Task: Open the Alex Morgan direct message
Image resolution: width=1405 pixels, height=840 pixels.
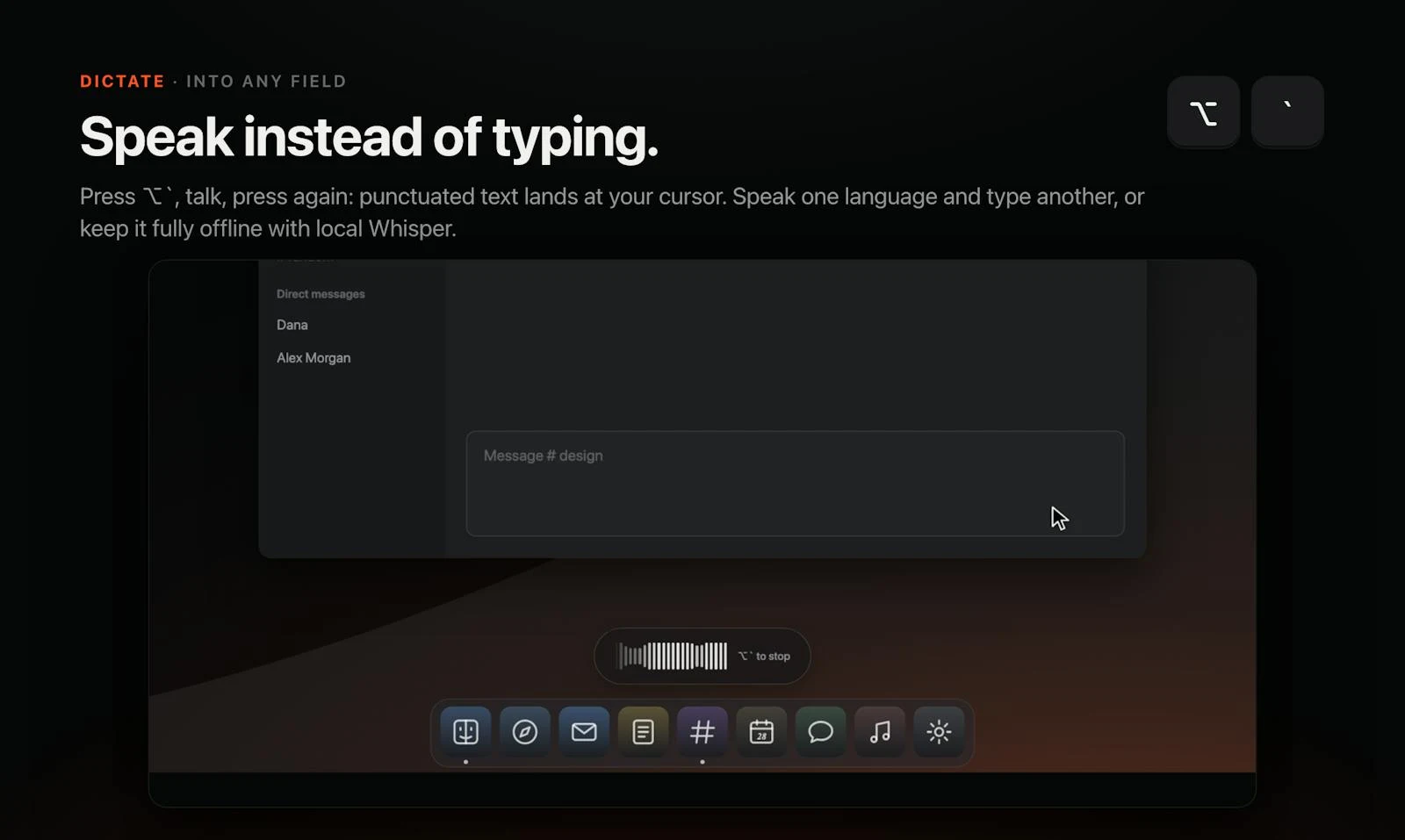Action: (313, 358)
